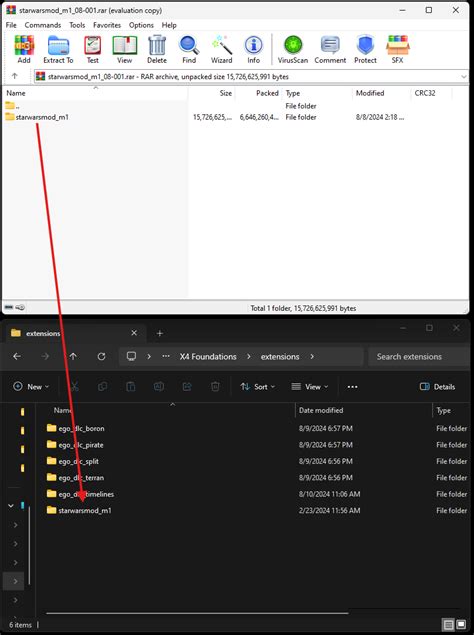Click the Paste icon in Explorer
Image resolution: width=474 pixels, height=635 pixels.
pos(130,387)
